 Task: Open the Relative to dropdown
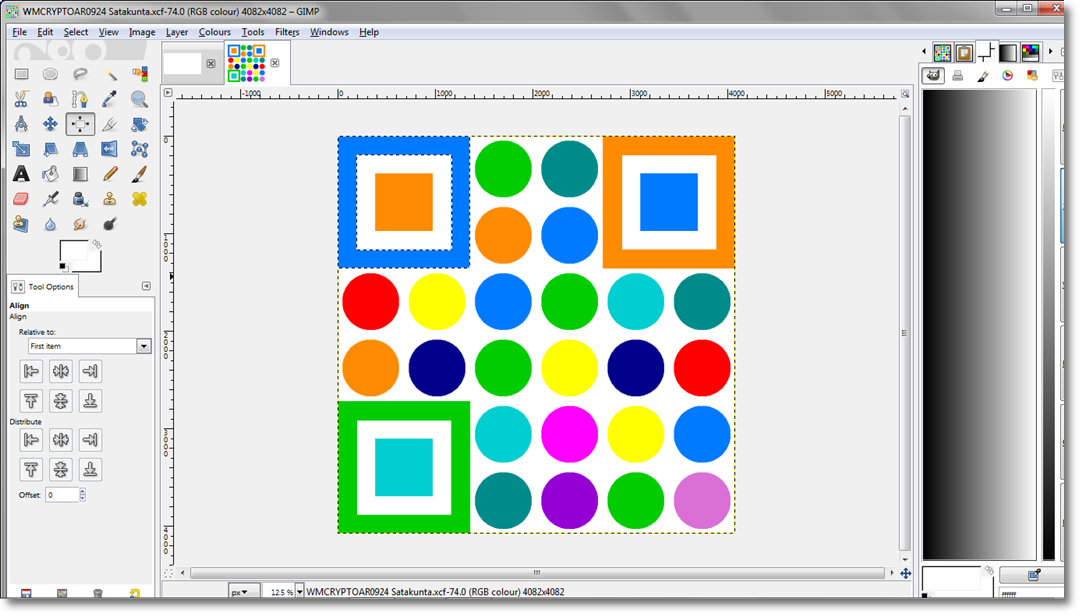(x=89, y=346)
